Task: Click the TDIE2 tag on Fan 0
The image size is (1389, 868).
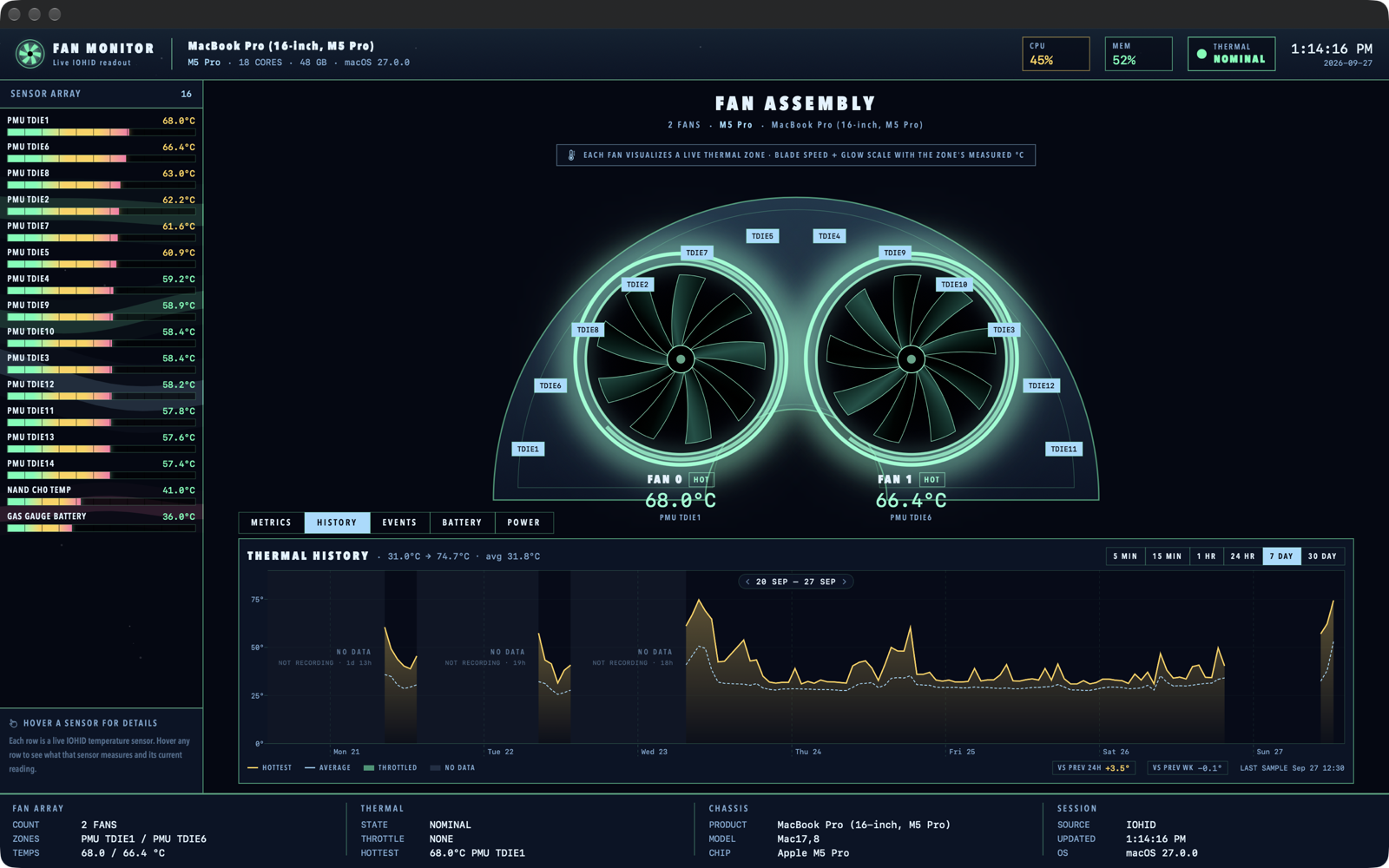Action: pyautogui.click(x=637, y=285)
